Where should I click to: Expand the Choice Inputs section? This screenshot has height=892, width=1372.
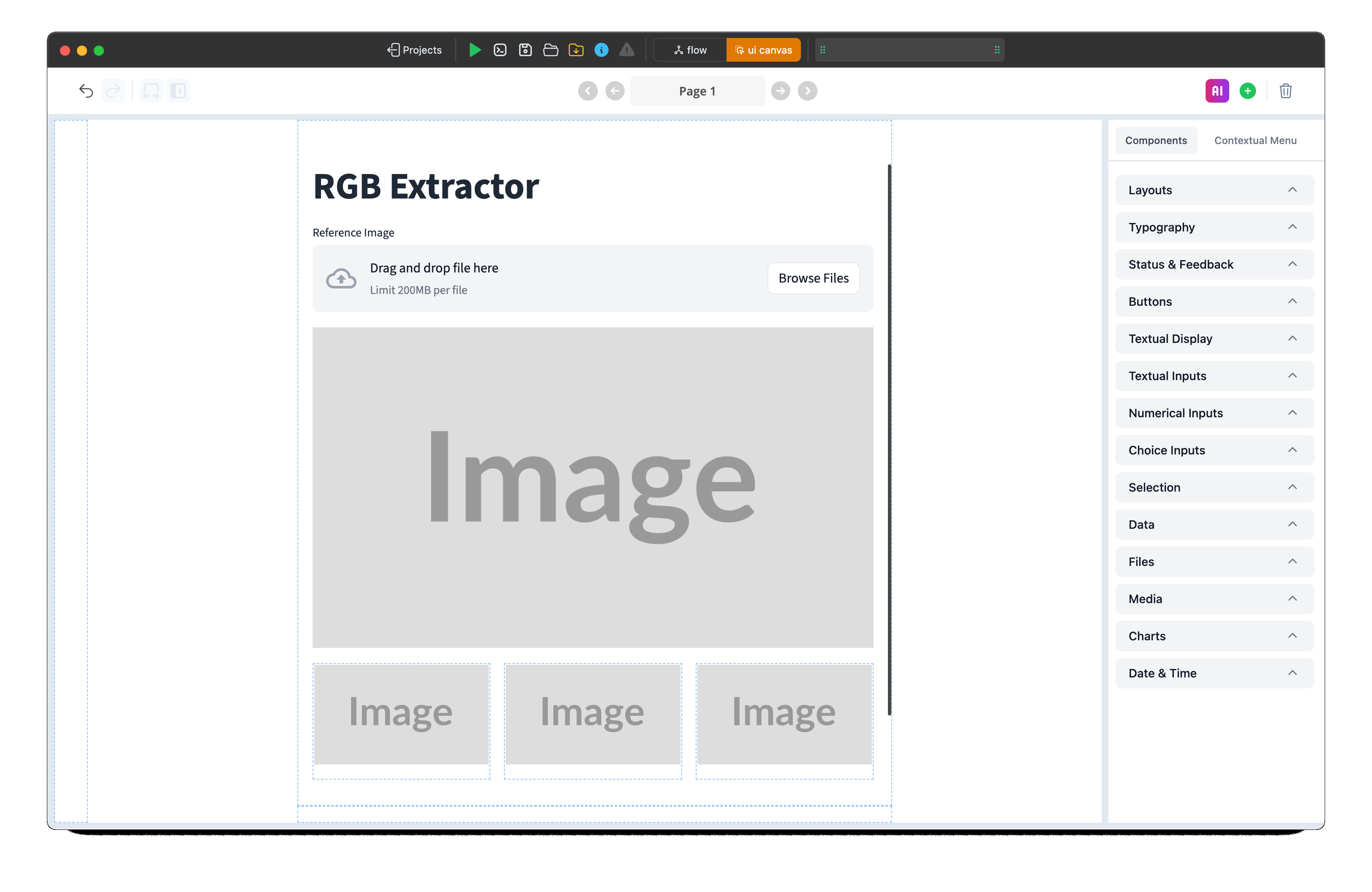[x=1214, y=450]
